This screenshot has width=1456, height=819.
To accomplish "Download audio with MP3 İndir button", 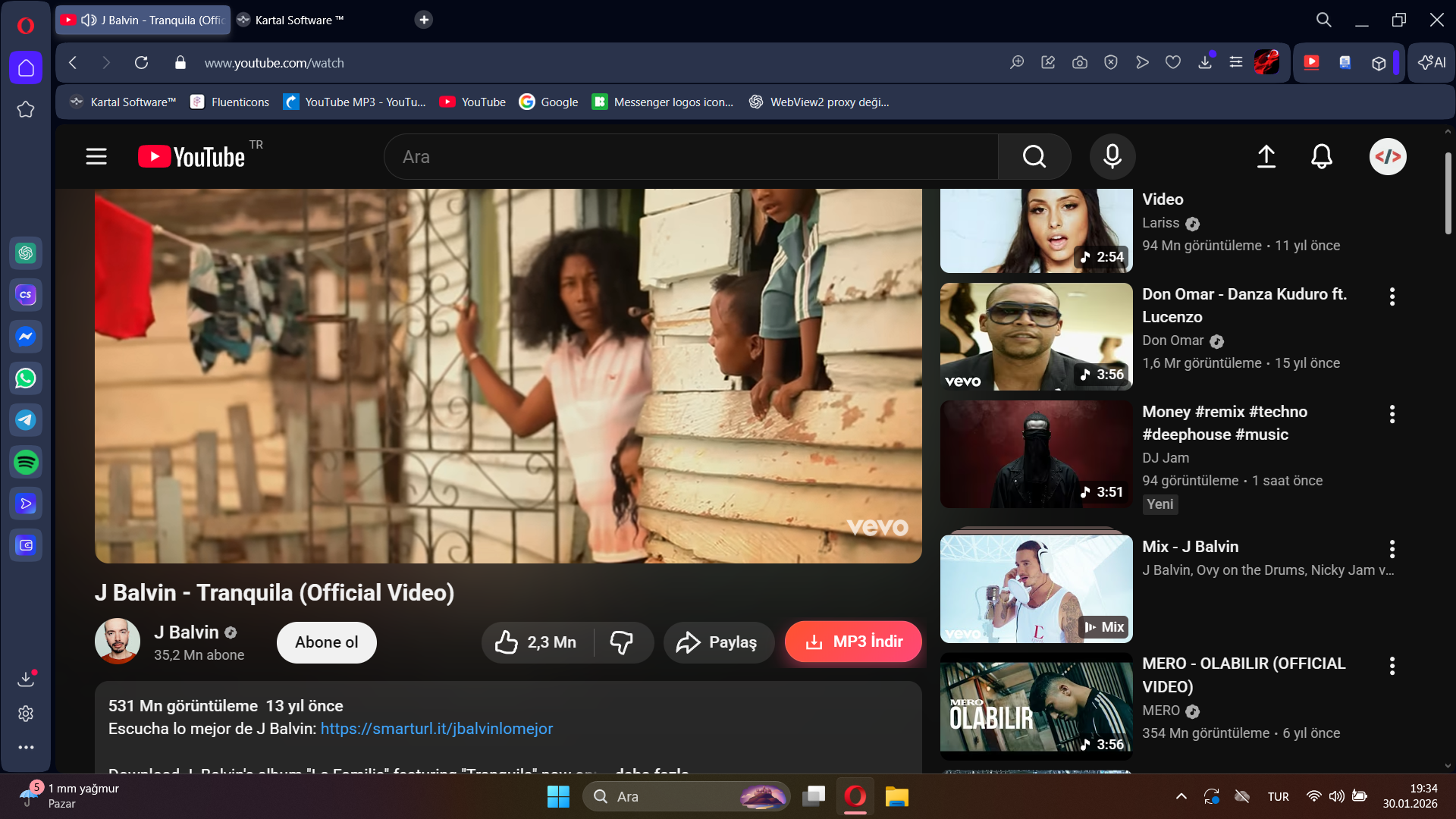I will 853,642.
